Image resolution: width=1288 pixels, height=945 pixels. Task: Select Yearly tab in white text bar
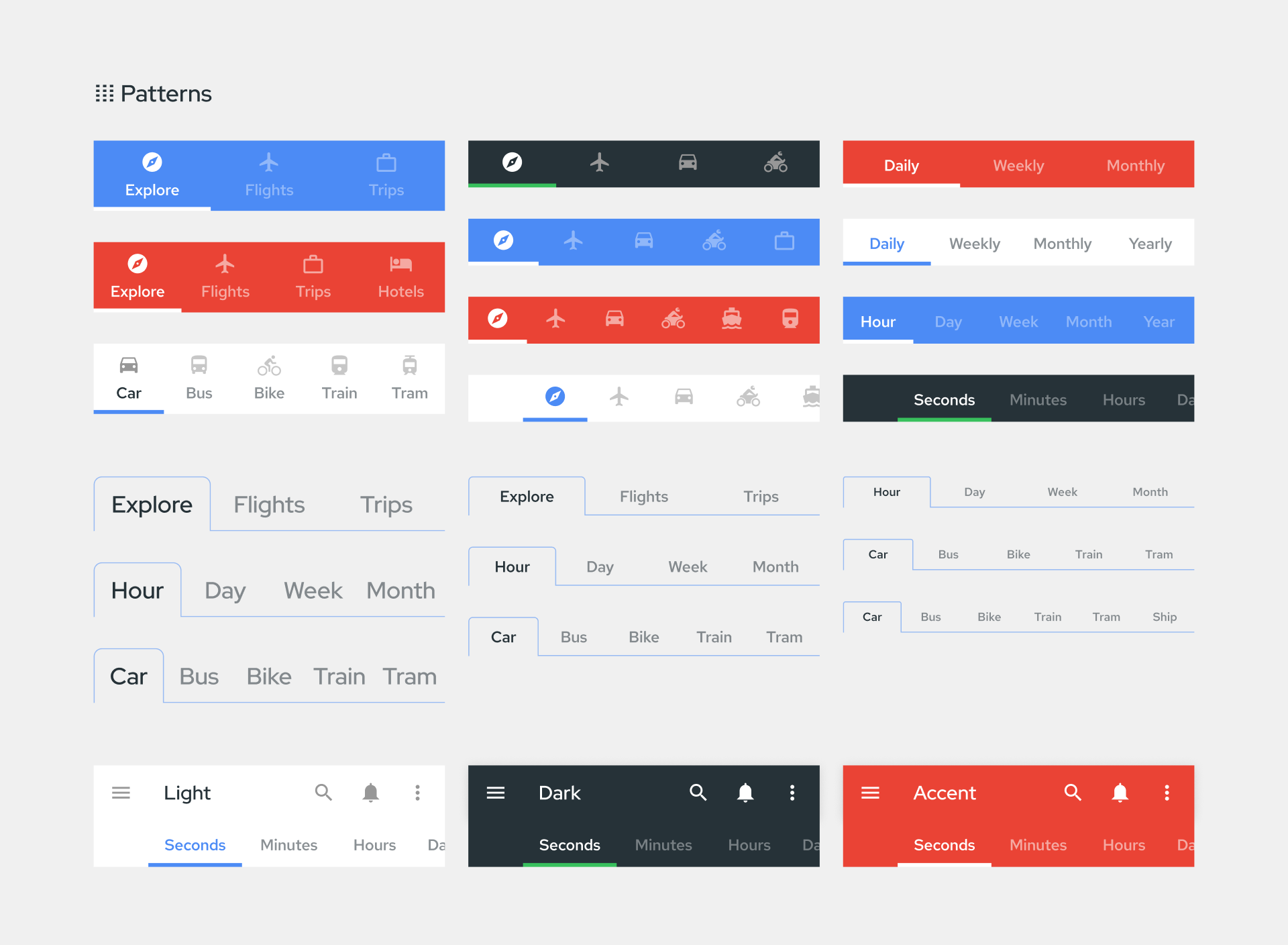[x=1150, y=243]
